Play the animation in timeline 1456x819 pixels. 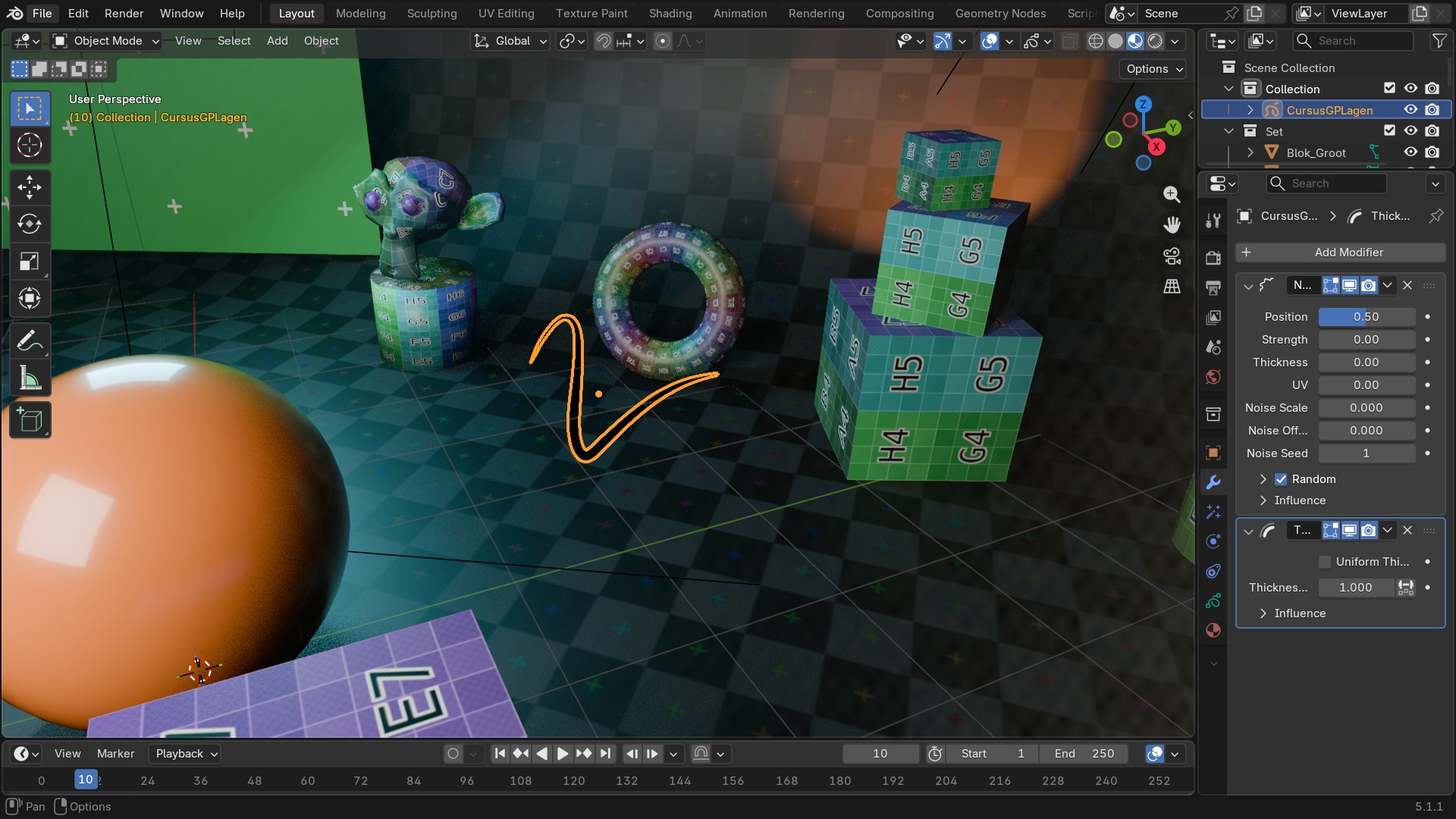point(563,754)
